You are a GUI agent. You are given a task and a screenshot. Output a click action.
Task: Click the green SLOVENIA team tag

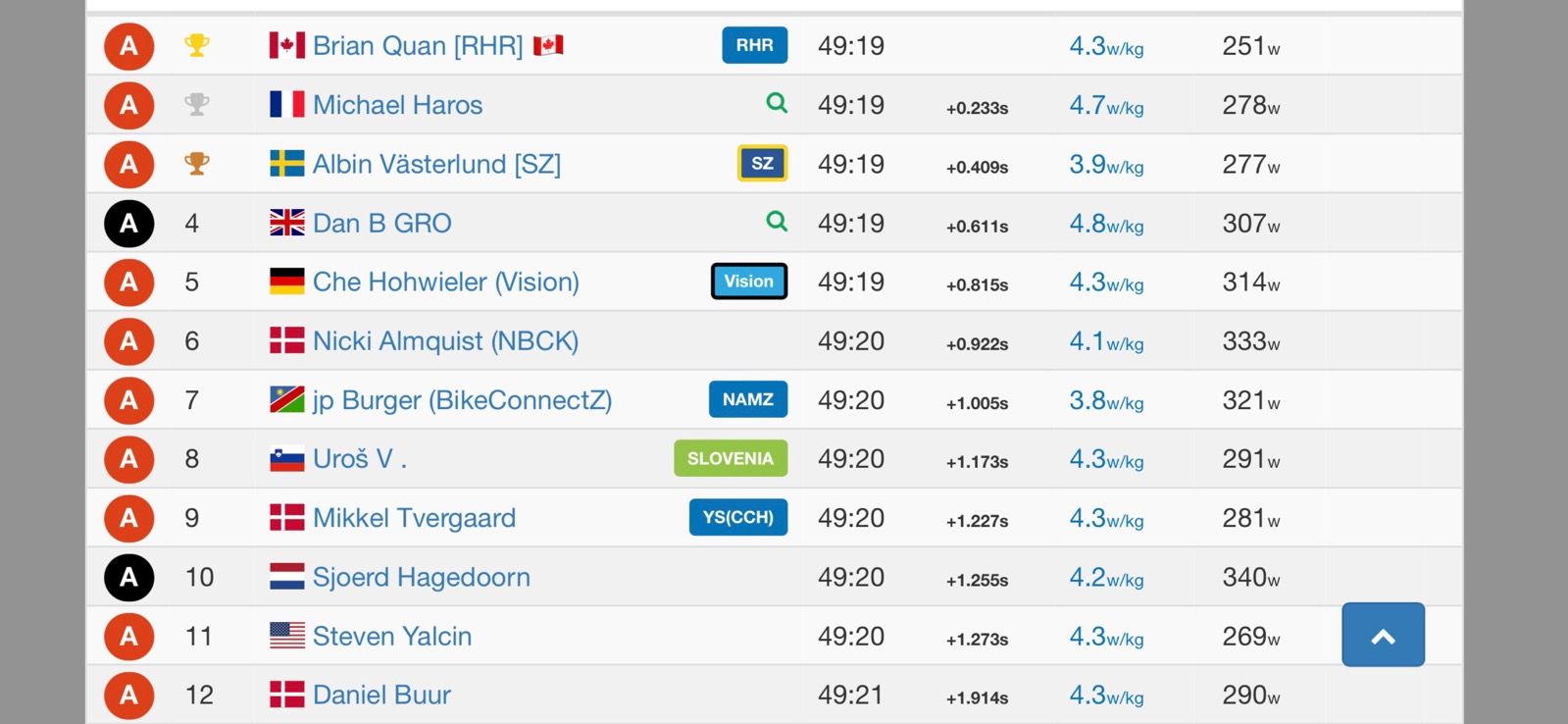coord(731,458)
